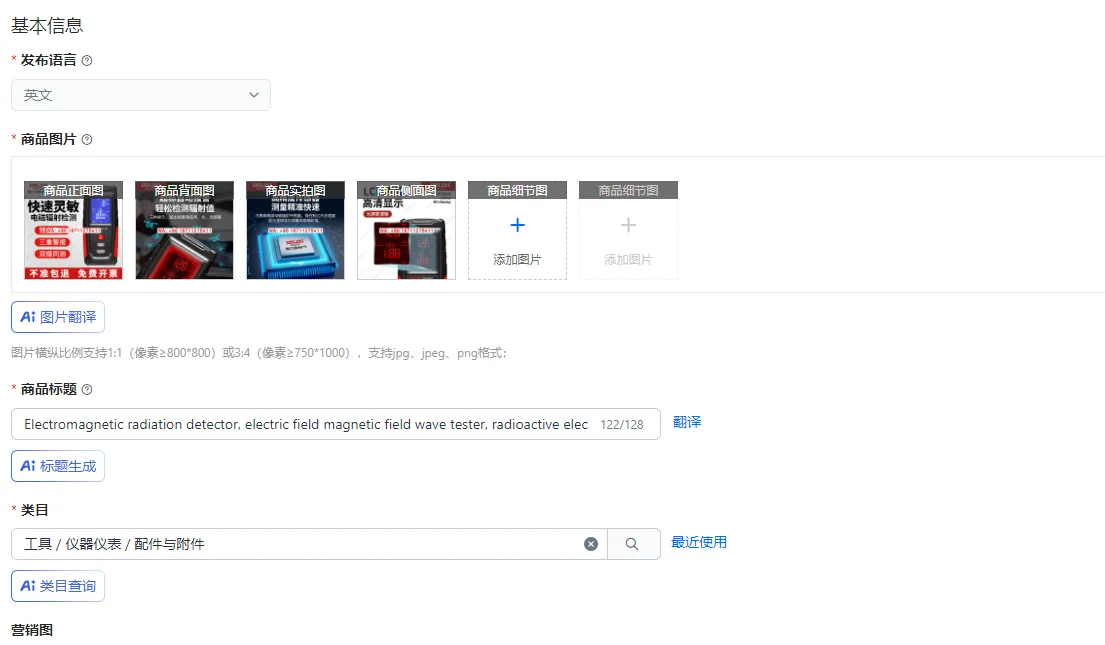Click the AI 标题生成 button
The image size is (1105, 645).
click(58, 466)
